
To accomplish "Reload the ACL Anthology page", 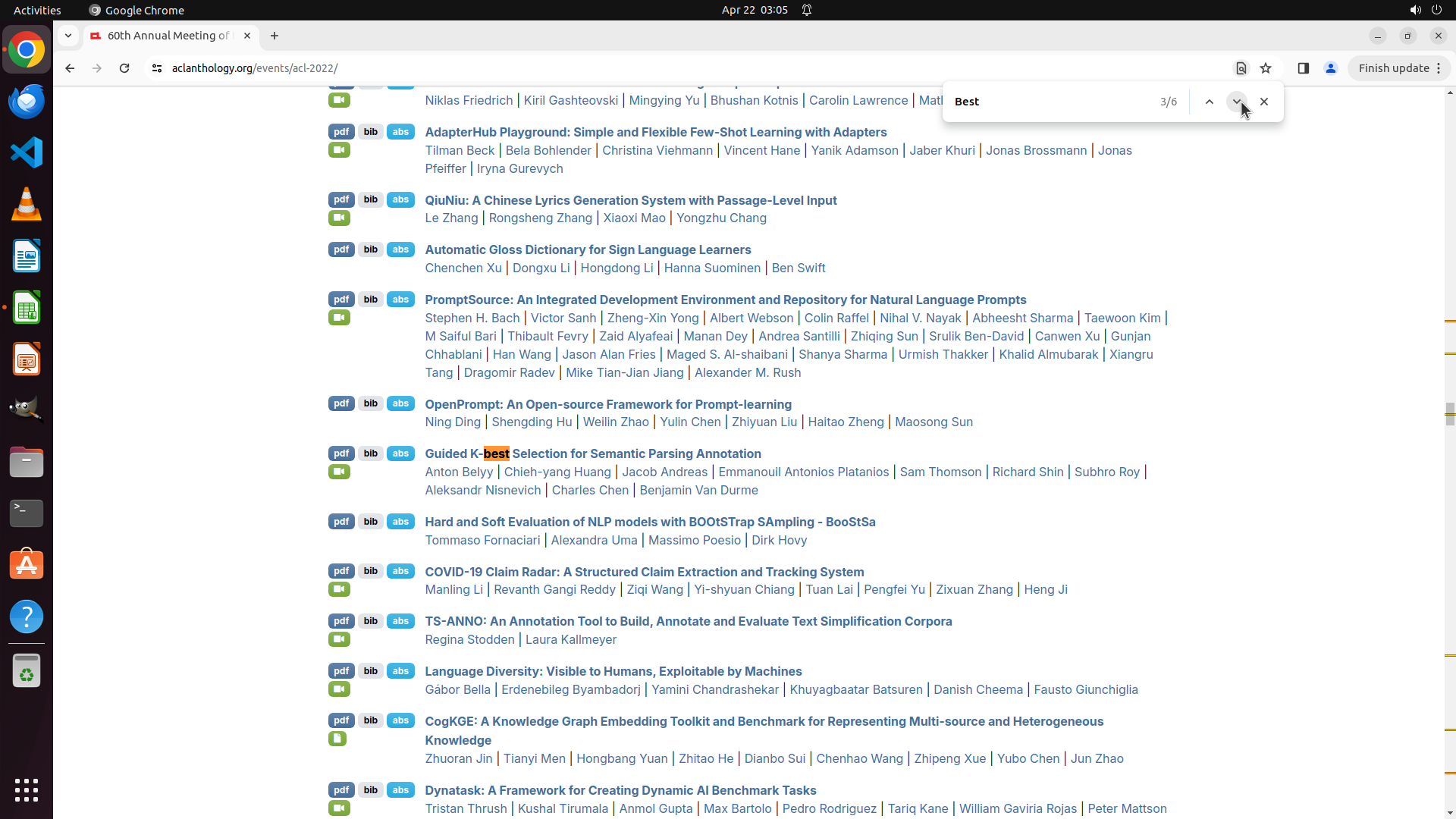I will (x=124, y=68).
